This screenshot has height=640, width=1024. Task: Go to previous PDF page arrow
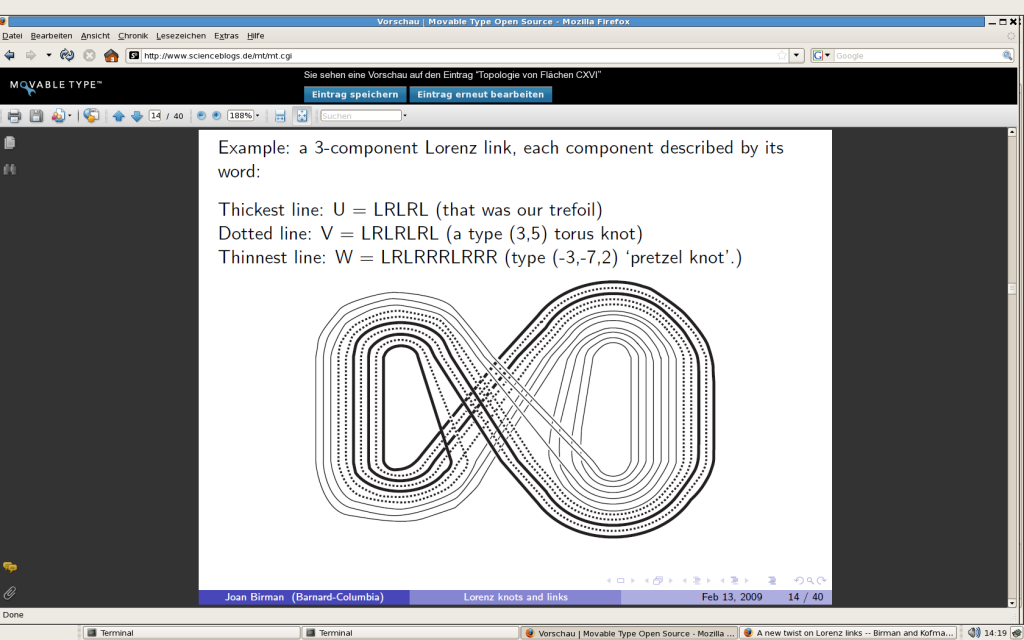coord(119,116)
